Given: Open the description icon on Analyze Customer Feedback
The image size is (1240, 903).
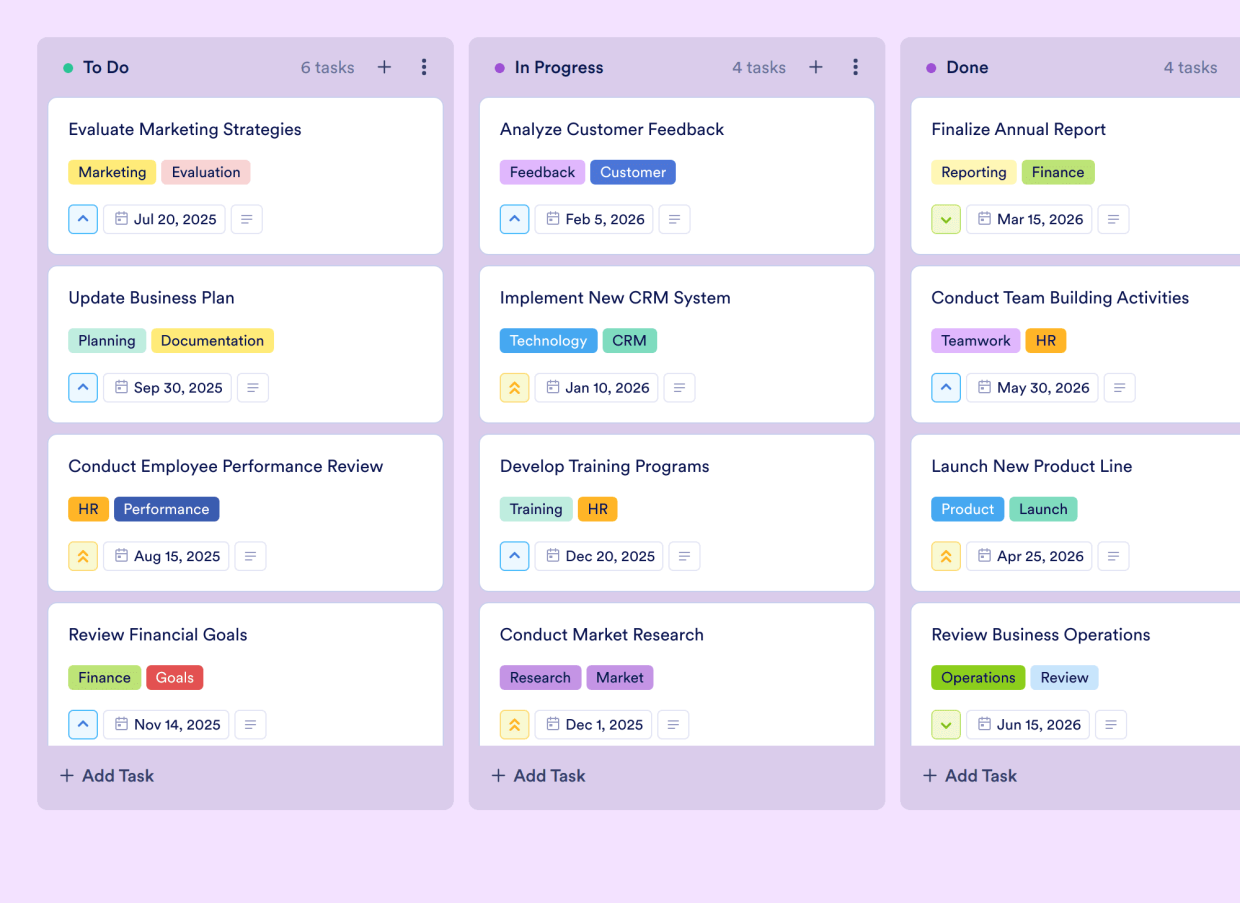Looking at the screenshot, I should pos(674,219).
